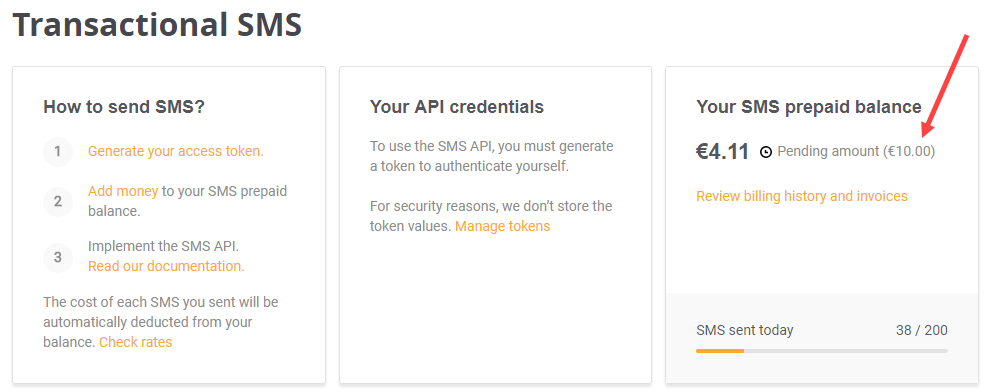Click the Your SMS prepaid balance heading
988x392 pixels.
tap(808, 107)
